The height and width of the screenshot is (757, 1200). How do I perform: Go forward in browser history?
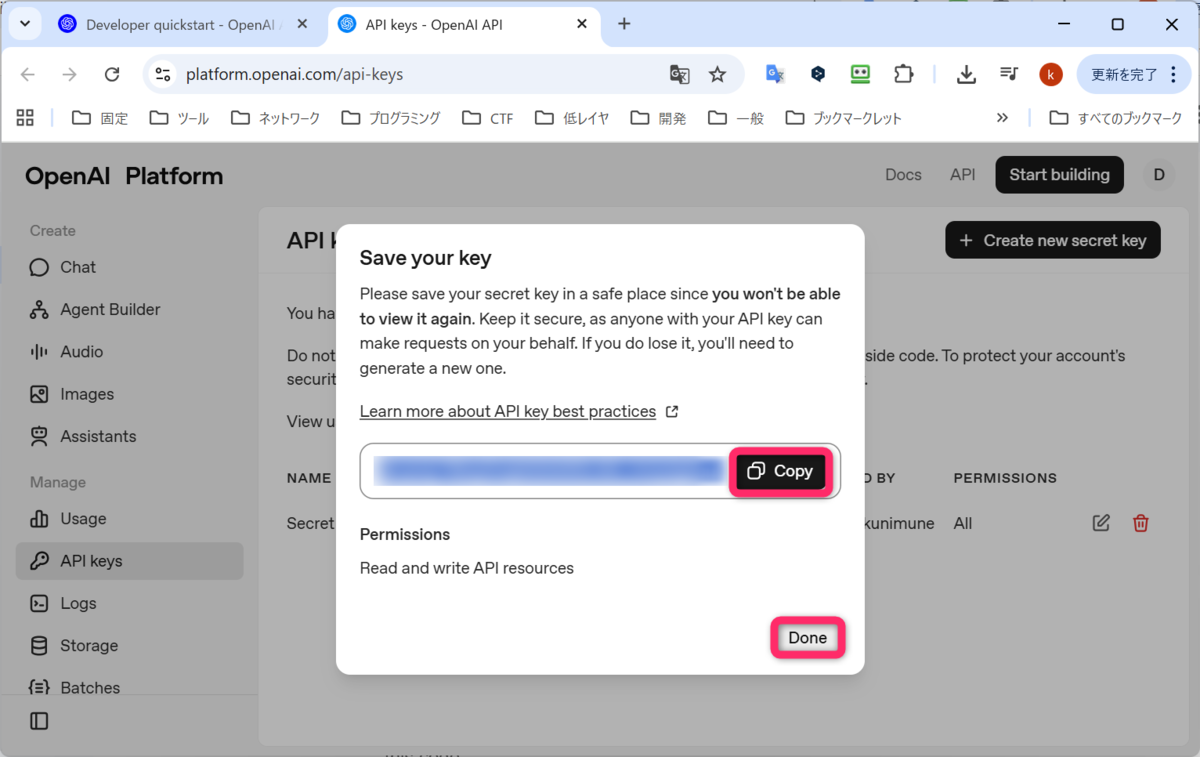(x=69, y=74)
